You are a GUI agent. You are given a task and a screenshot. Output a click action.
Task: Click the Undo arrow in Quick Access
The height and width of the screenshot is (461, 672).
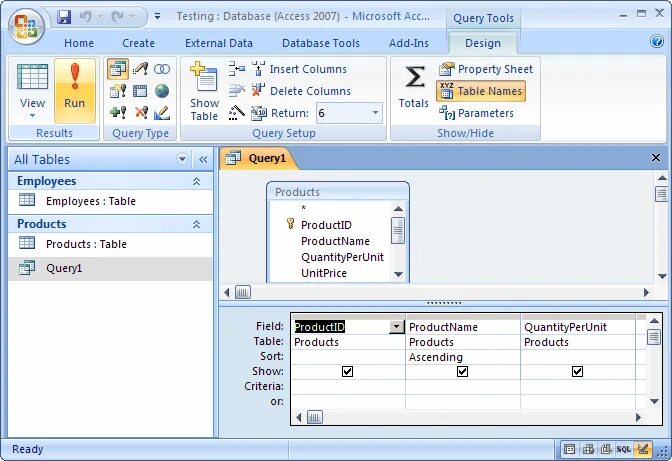pyautogui.click(x=86, y=17)
